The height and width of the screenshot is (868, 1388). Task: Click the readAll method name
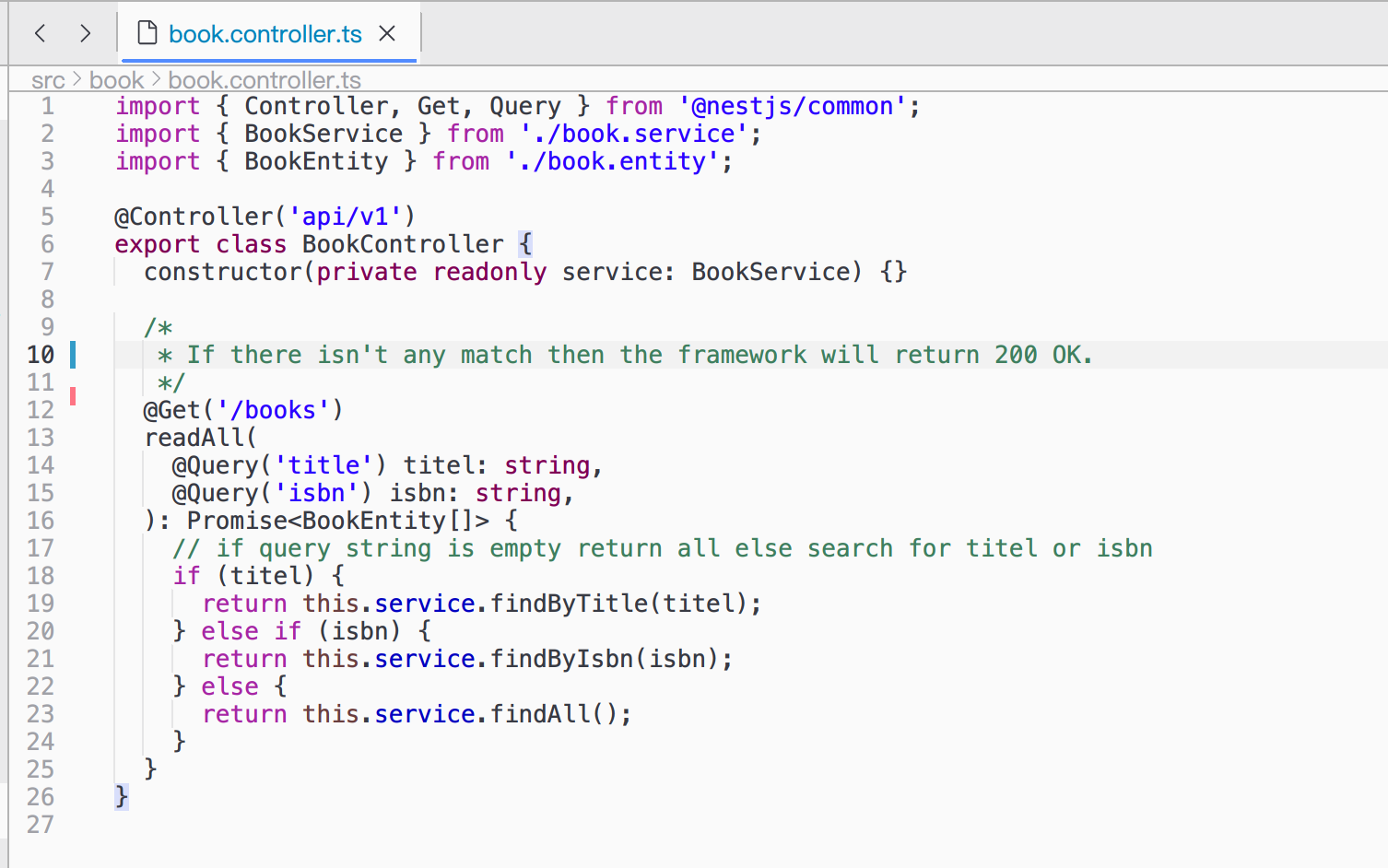tap(194, 438)
